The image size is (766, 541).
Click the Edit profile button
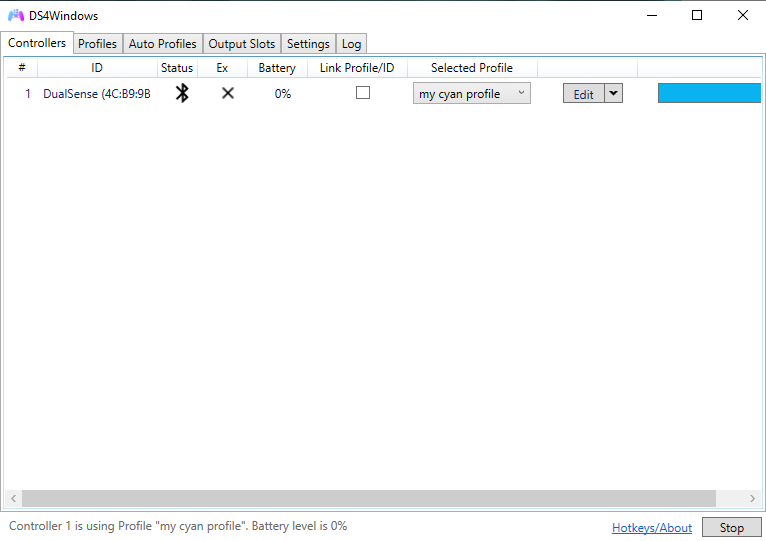(583, 93)
